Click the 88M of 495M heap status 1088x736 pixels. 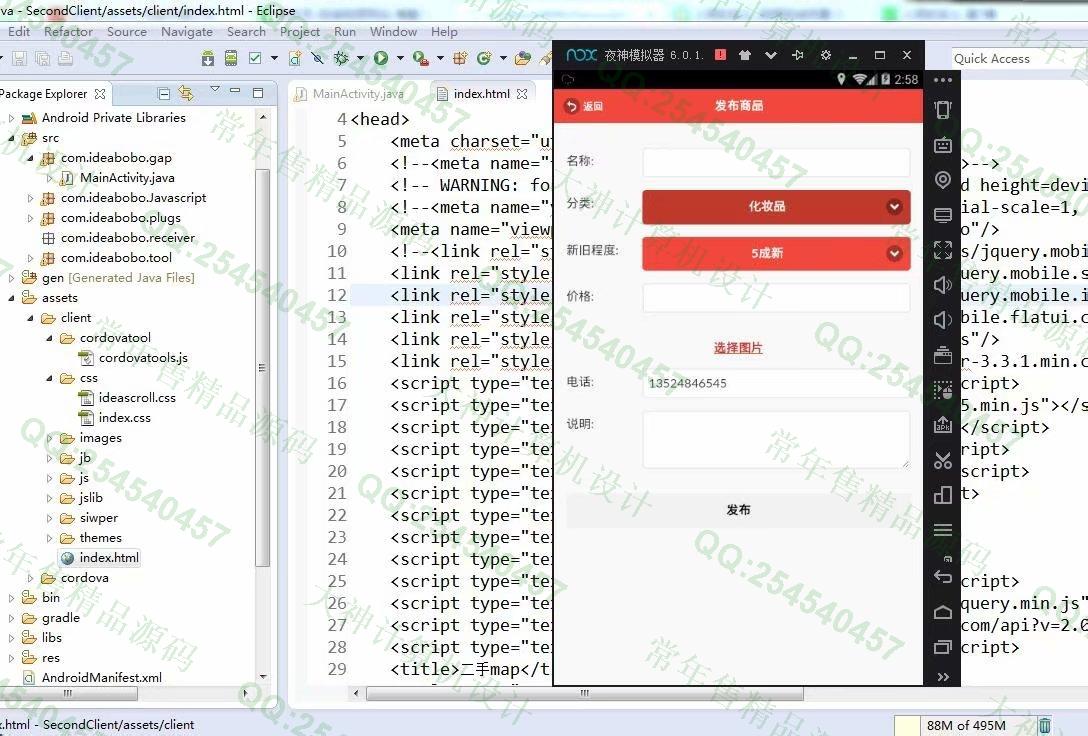coord(965,726)
